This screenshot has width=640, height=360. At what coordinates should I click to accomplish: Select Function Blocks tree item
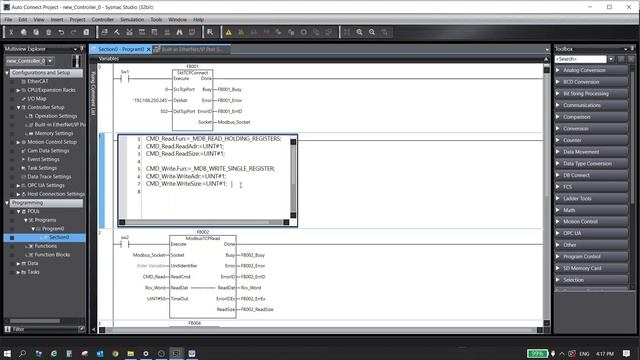[52, 255]
